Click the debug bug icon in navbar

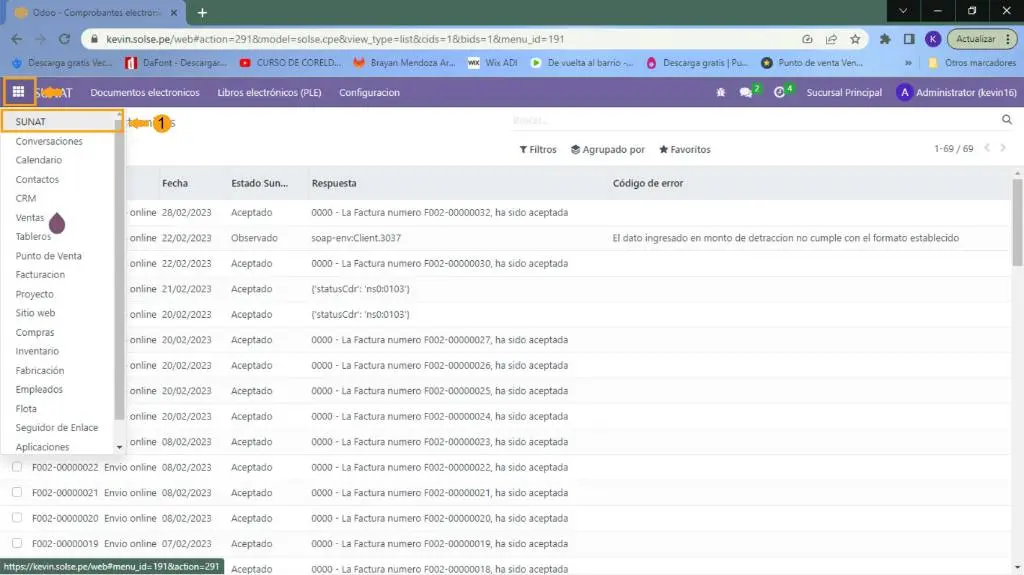tap(721, 93)
